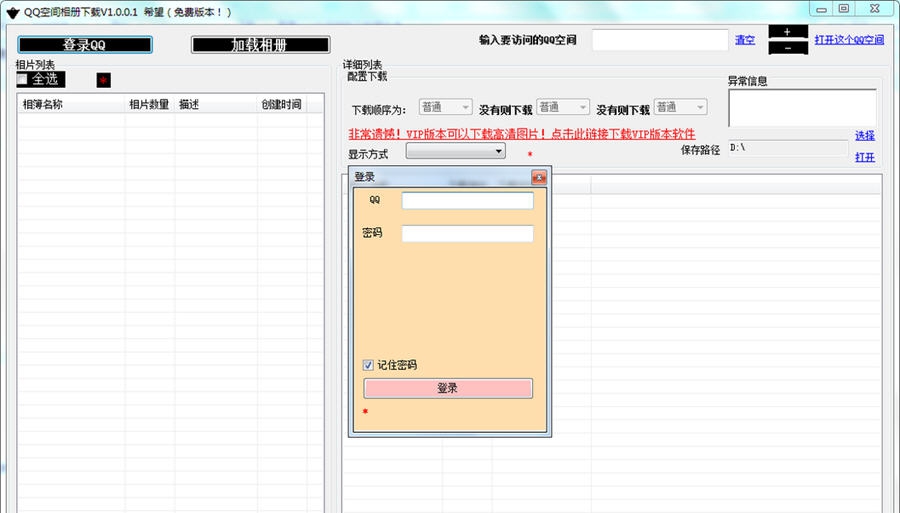Focus the QQ空间 number input field
The width and height of the screenshot is (900, 513).
660,40
